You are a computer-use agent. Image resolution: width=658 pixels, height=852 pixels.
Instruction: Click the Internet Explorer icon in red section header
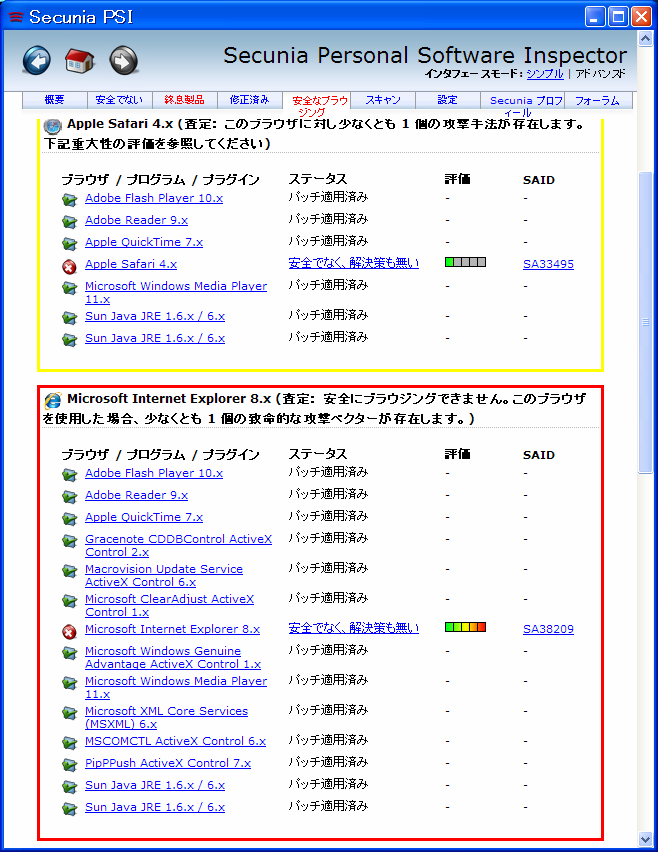tap(53, 400)
